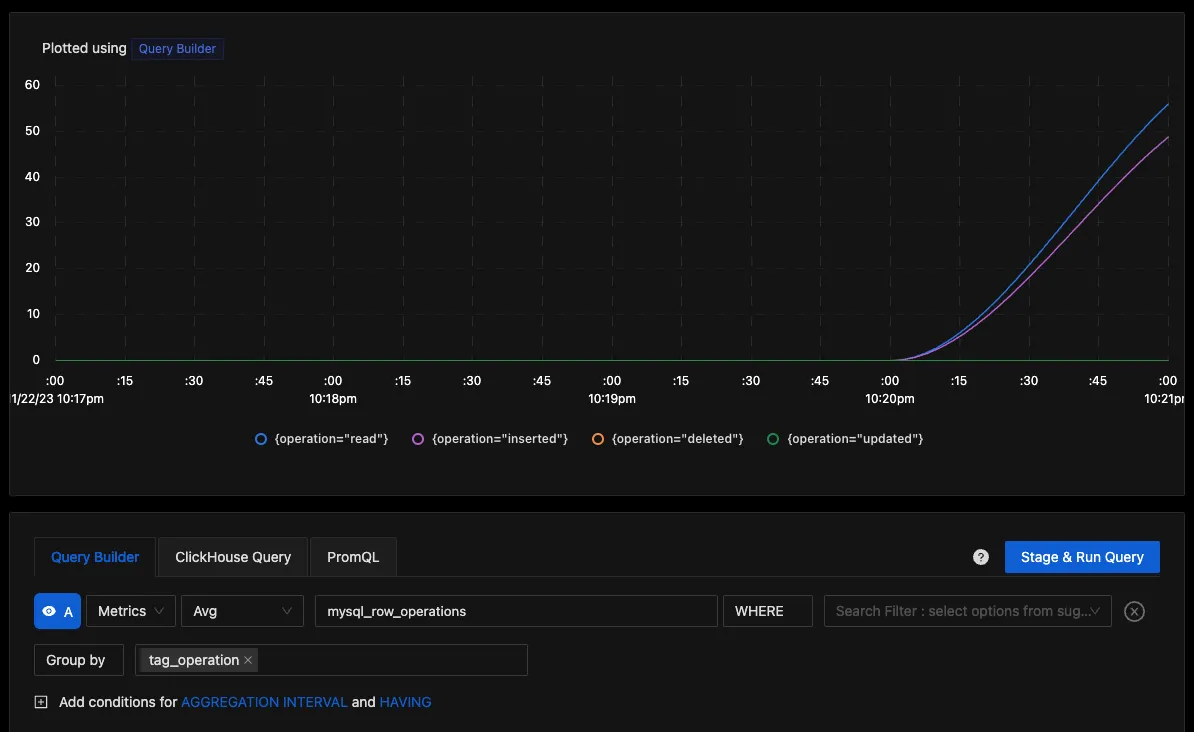Switch to the ClickHouse Query tab
The height and width of the screenshot is (732, 1194).
click(x=233, y=557)
